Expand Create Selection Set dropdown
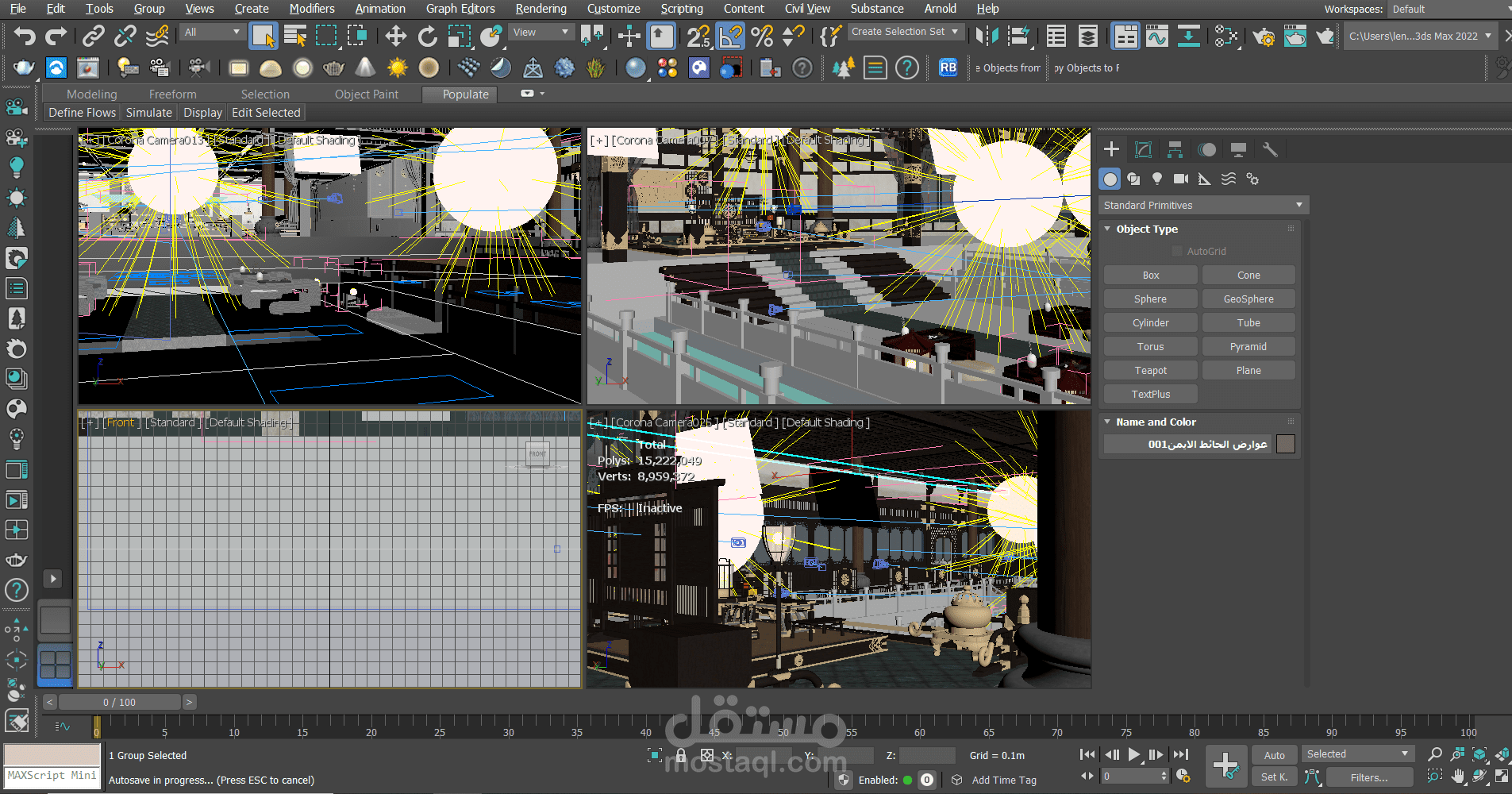Image resolution: width=1512 pixels, height=794 pixels. pyautogui.click(x=956, y=32)
